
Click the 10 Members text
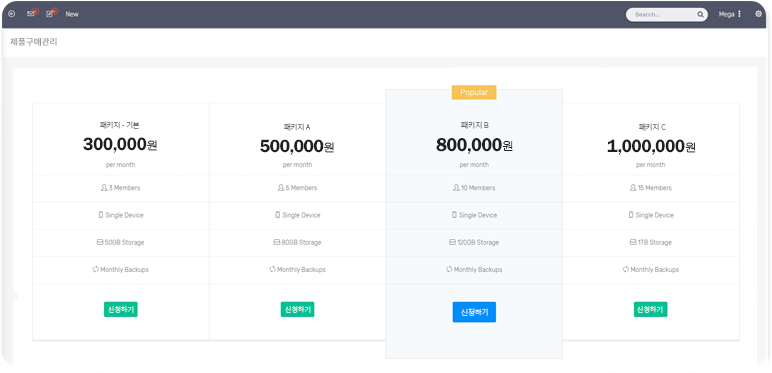pos(478,188)
